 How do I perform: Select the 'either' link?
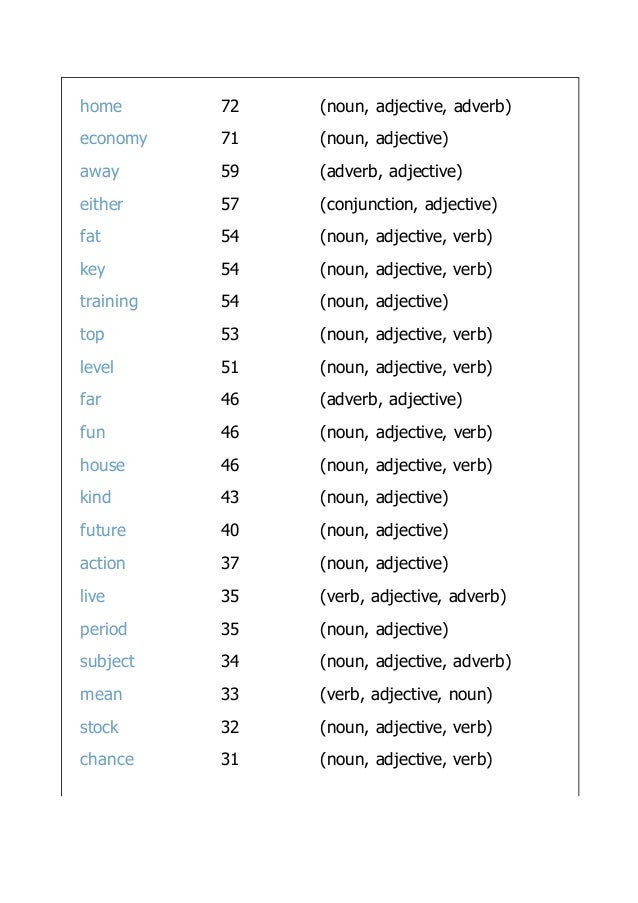pyautogui.click(x=101, y=204)
